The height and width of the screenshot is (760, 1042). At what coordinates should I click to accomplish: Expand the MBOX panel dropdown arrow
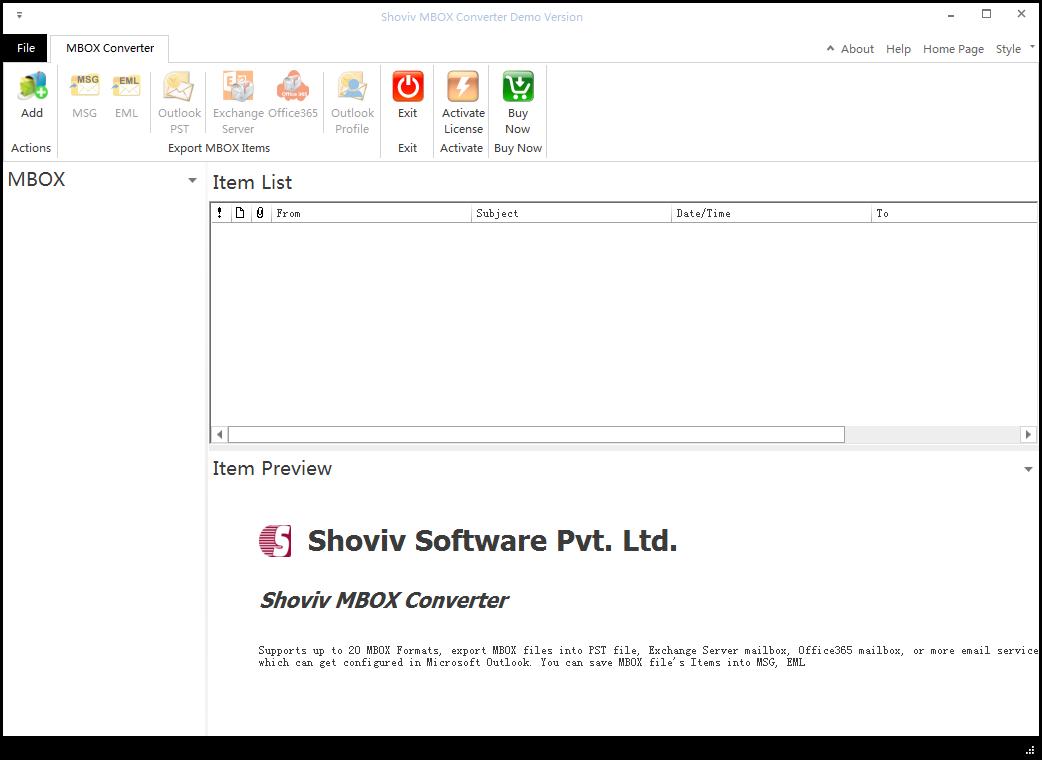click(x=192, y=180)
